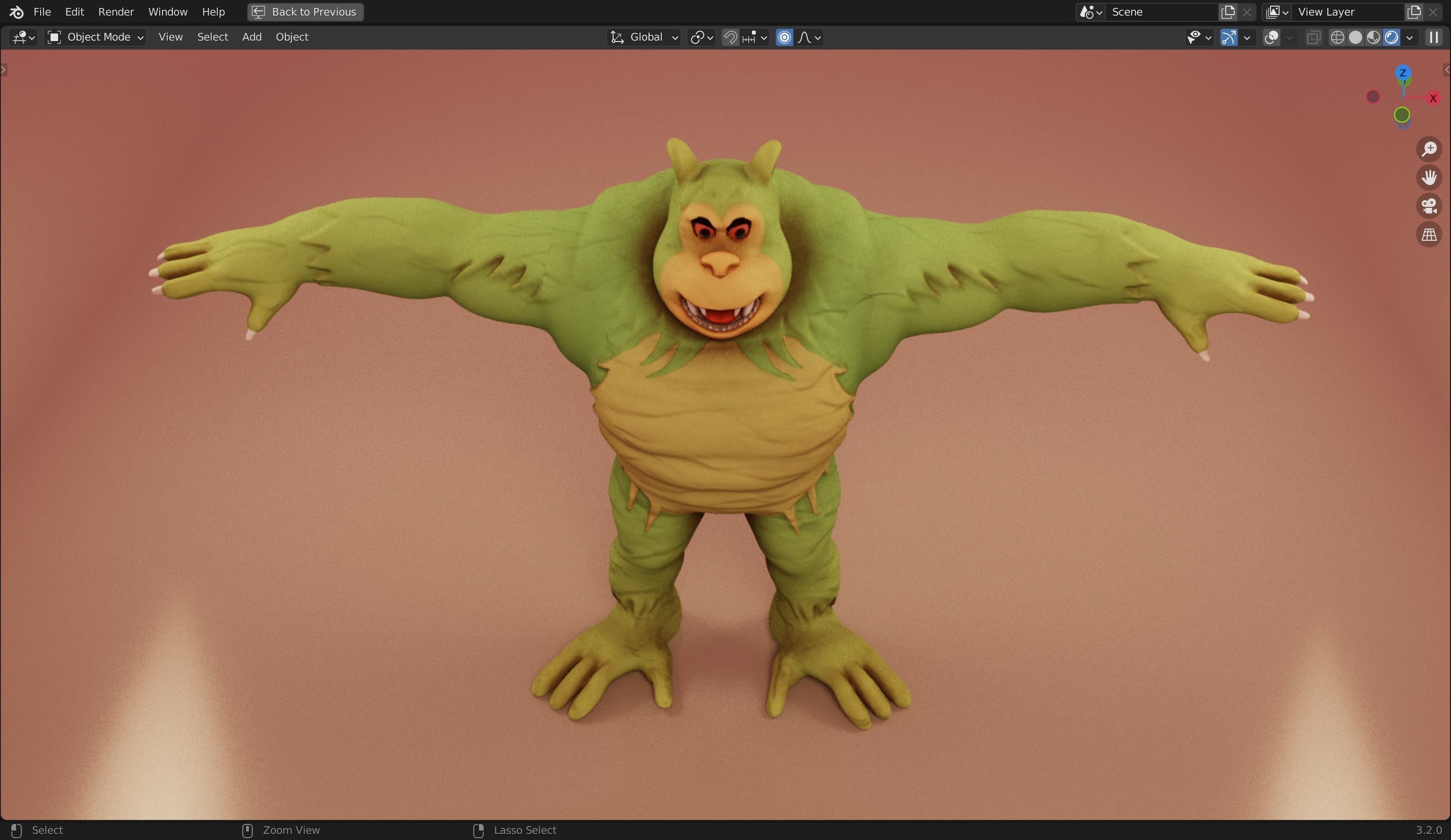
Task: Switch to Wireframe viewport shading
Action: (1338, 37)
